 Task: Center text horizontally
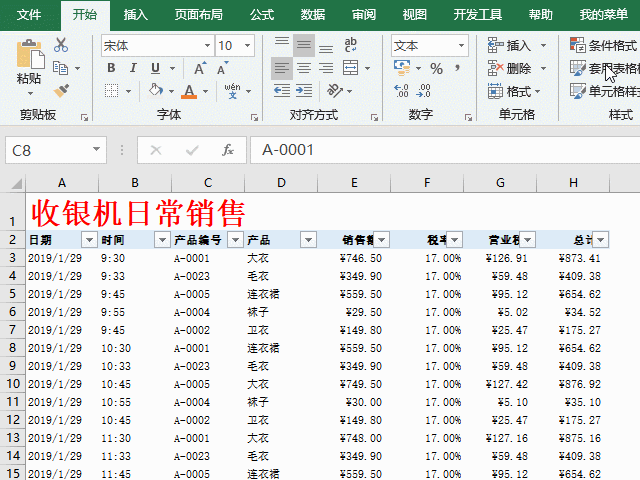(304, 68)
